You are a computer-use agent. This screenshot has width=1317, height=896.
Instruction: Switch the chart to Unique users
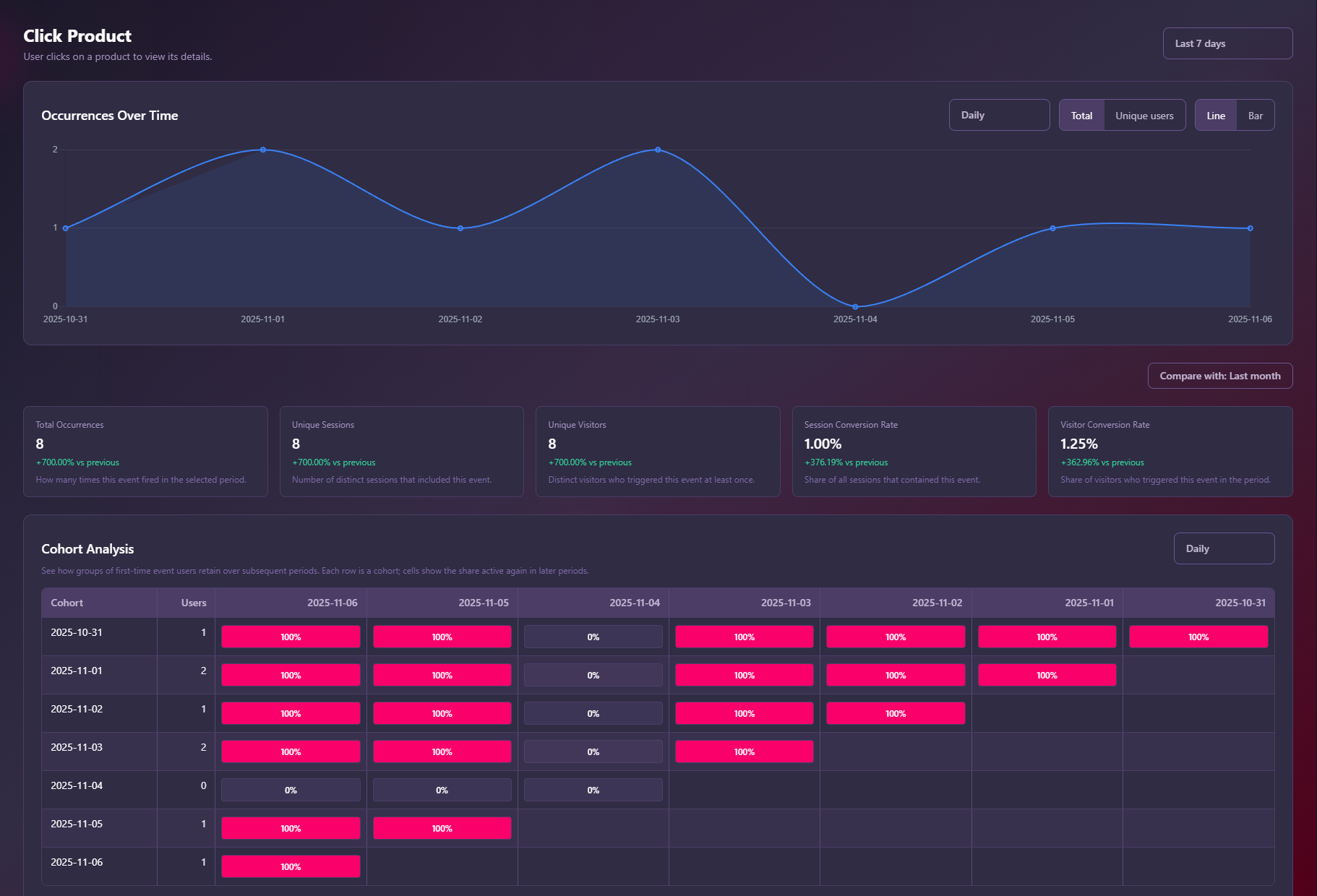(1144, 116)
